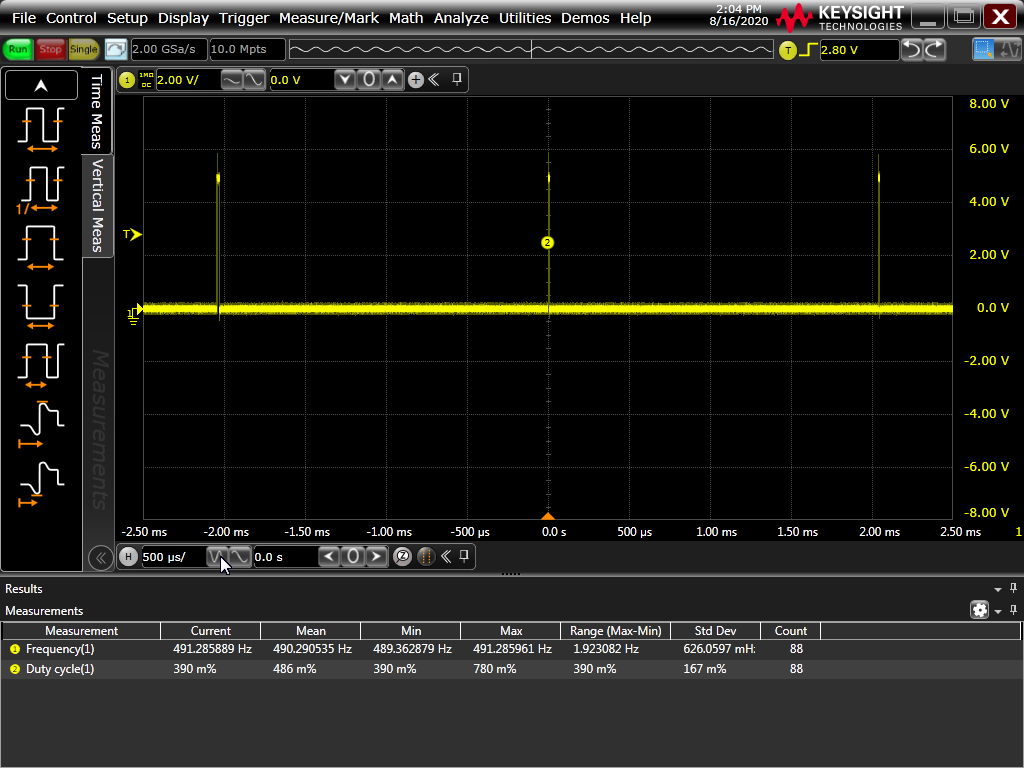This screenshot has height=768, width=1024.
Task: Click the trigger level marker on left edge
Action: point(132,235)
